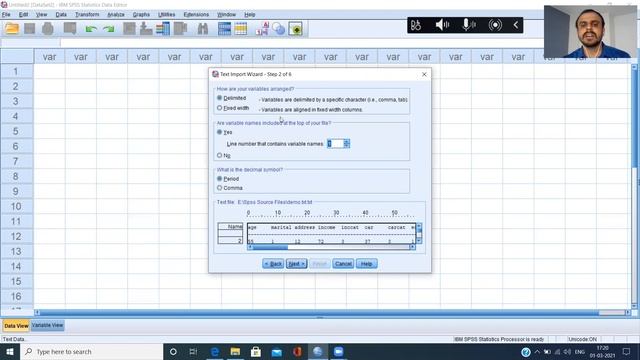Click the Go to case toolbar icon
Screen dimensions: 640x360
[129, 29]
